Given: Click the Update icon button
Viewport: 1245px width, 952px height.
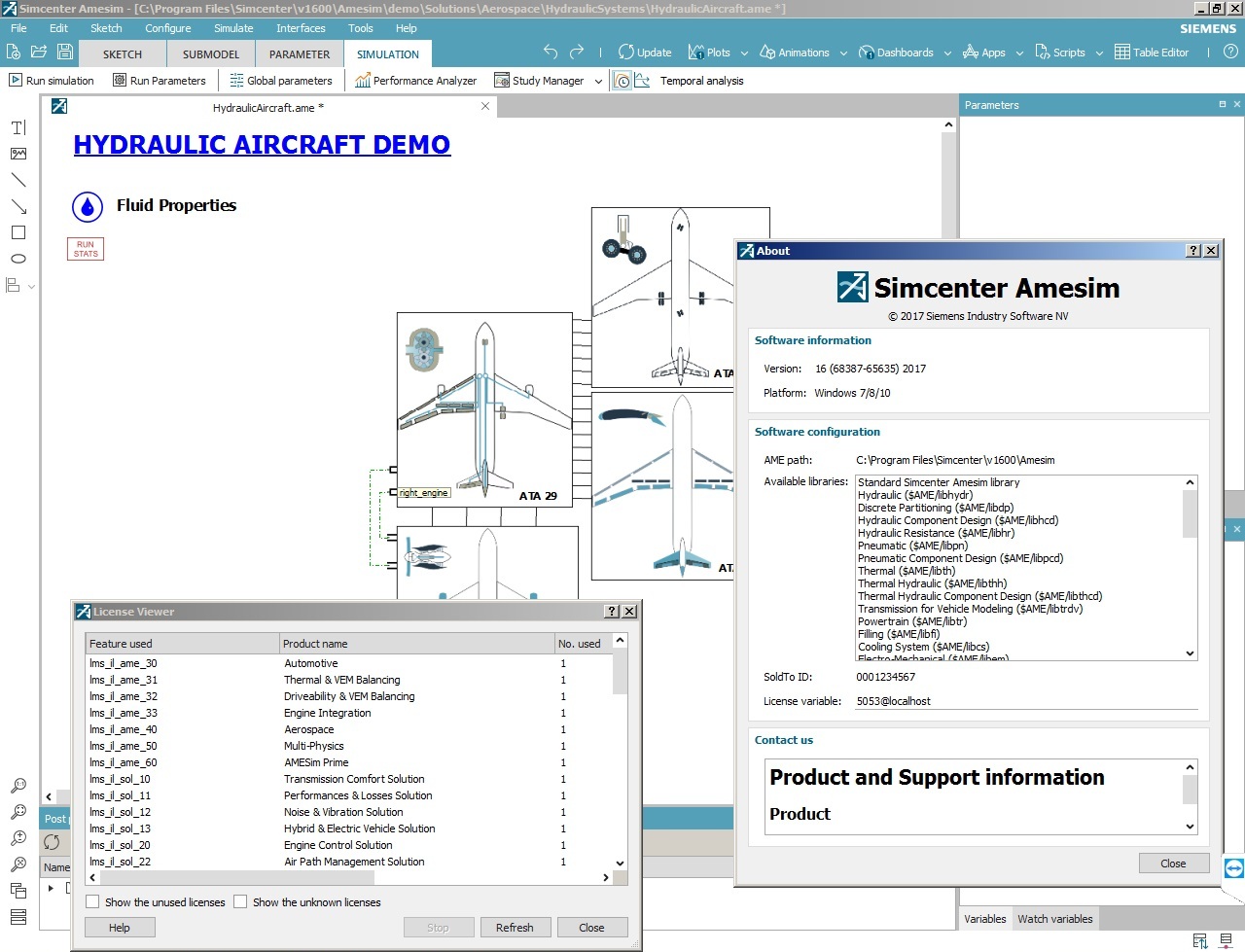Looking at the screenshot, I should (644, 53).
